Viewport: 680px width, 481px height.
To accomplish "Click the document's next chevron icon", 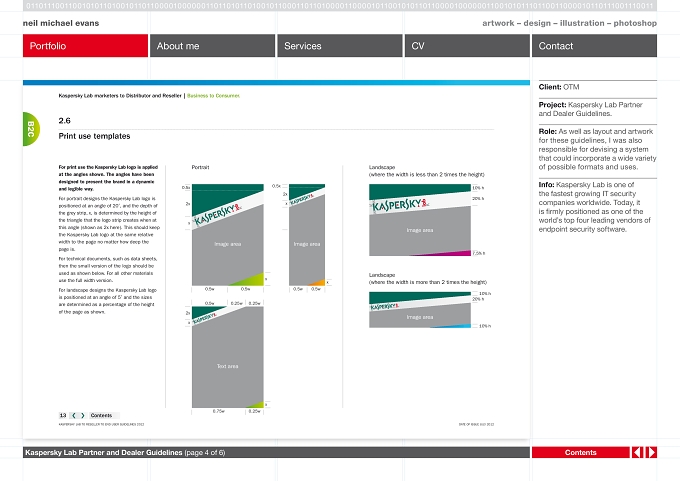I will pyautogui.click(x=83, y=416).
